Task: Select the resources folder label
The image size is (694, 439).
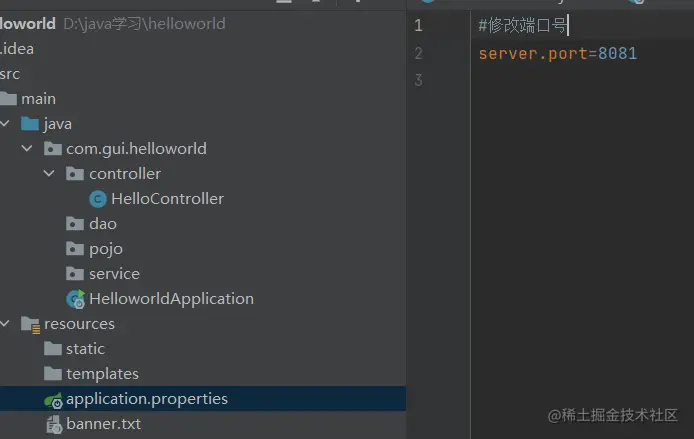Action: pos(79,324)
